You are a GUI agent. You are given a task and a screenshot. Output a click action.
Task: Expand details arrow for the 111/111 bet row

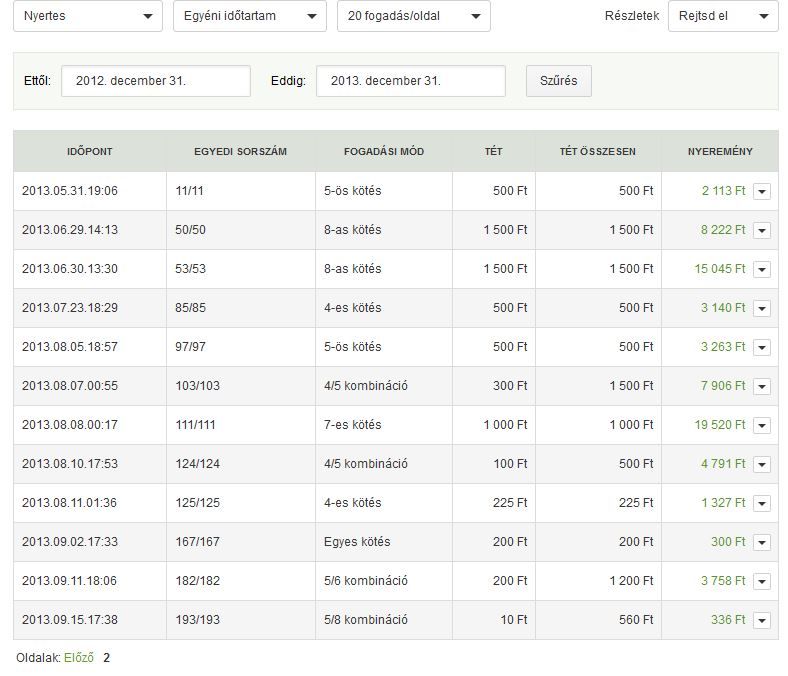coord(762,425)
